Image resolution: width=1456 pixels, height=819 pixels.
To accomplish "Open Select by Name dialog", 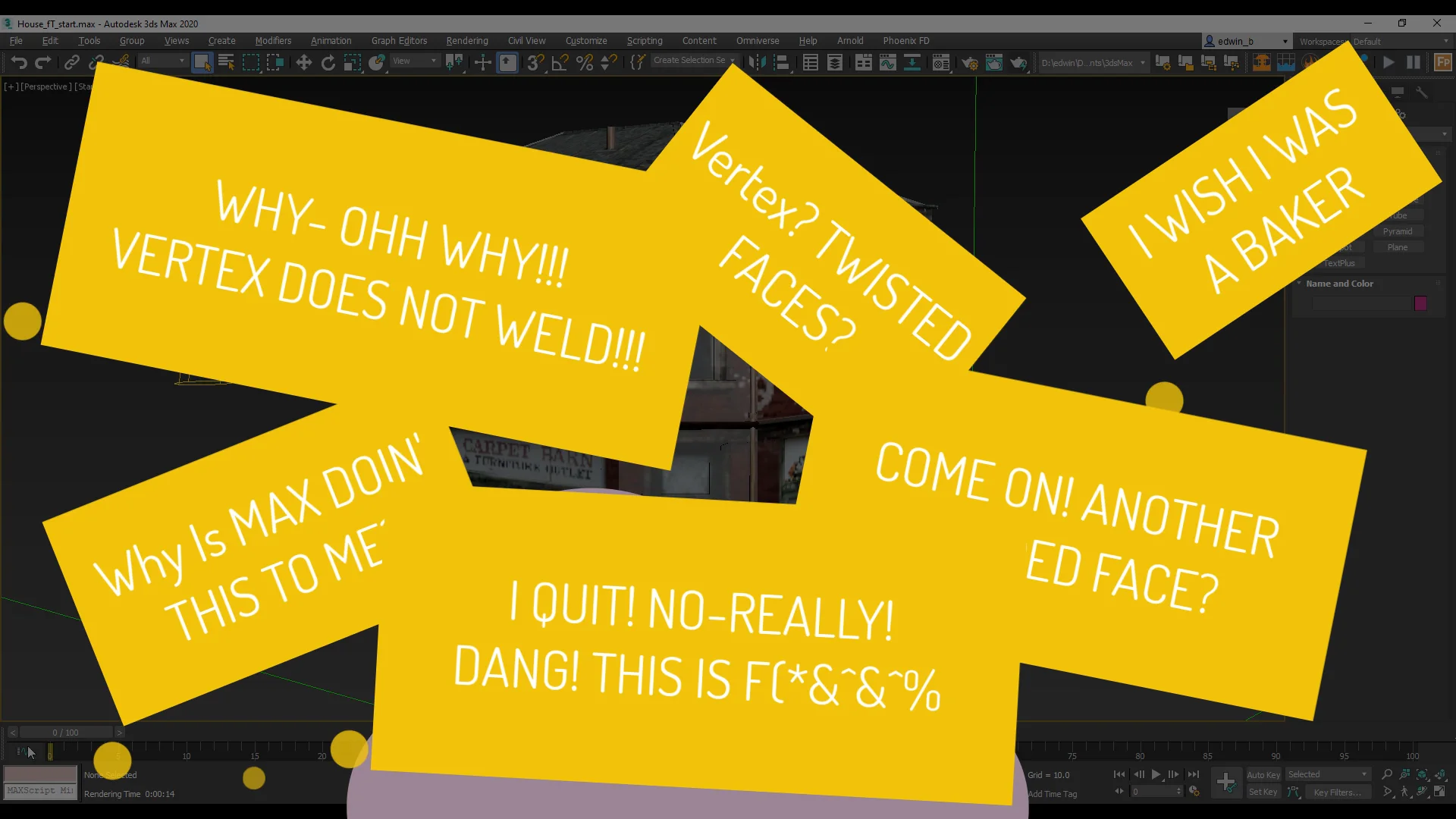I will coord(227,62).
